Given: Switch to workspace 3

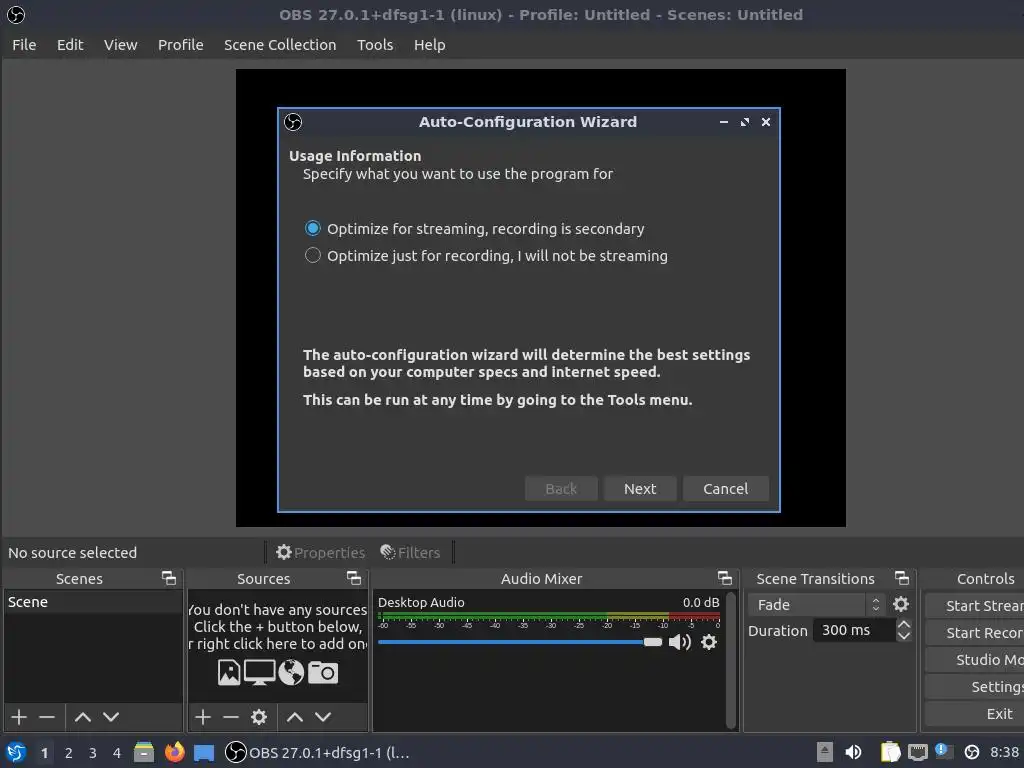Looking at the screenshot, I should [x=93, y=753].
